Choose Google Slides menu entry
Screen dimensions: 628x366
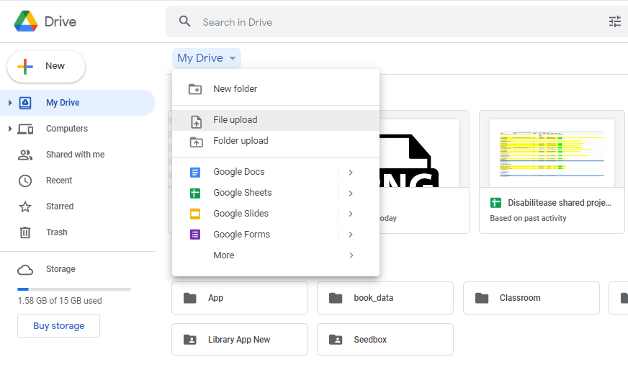(276, 214)
